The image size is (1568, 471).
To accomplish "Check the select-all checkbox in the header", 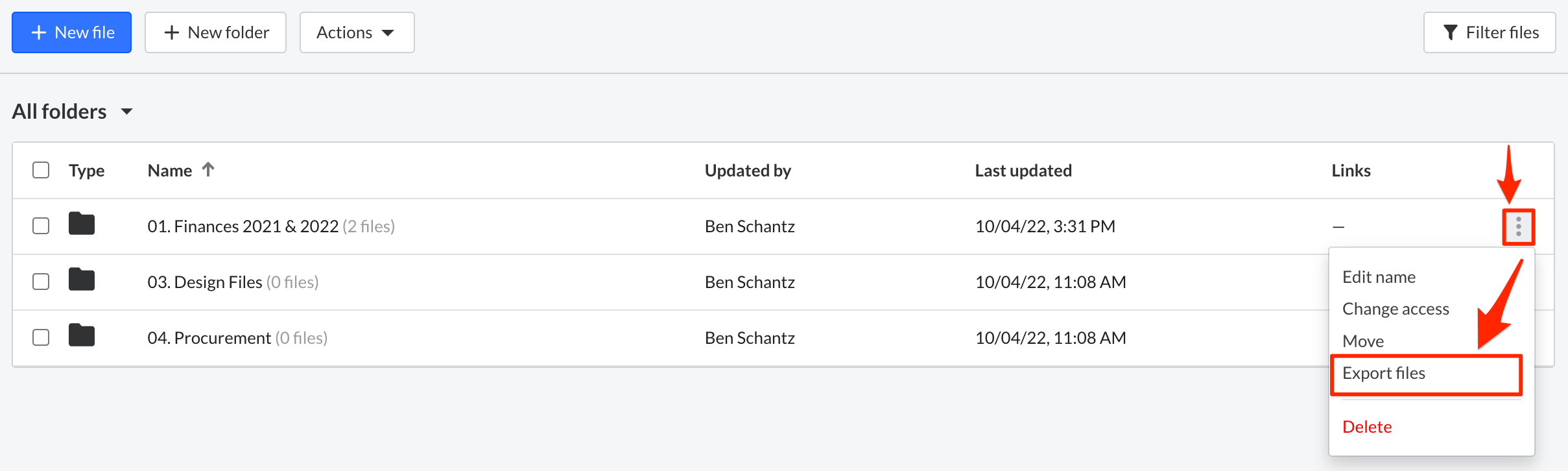I will coord(40,169).
